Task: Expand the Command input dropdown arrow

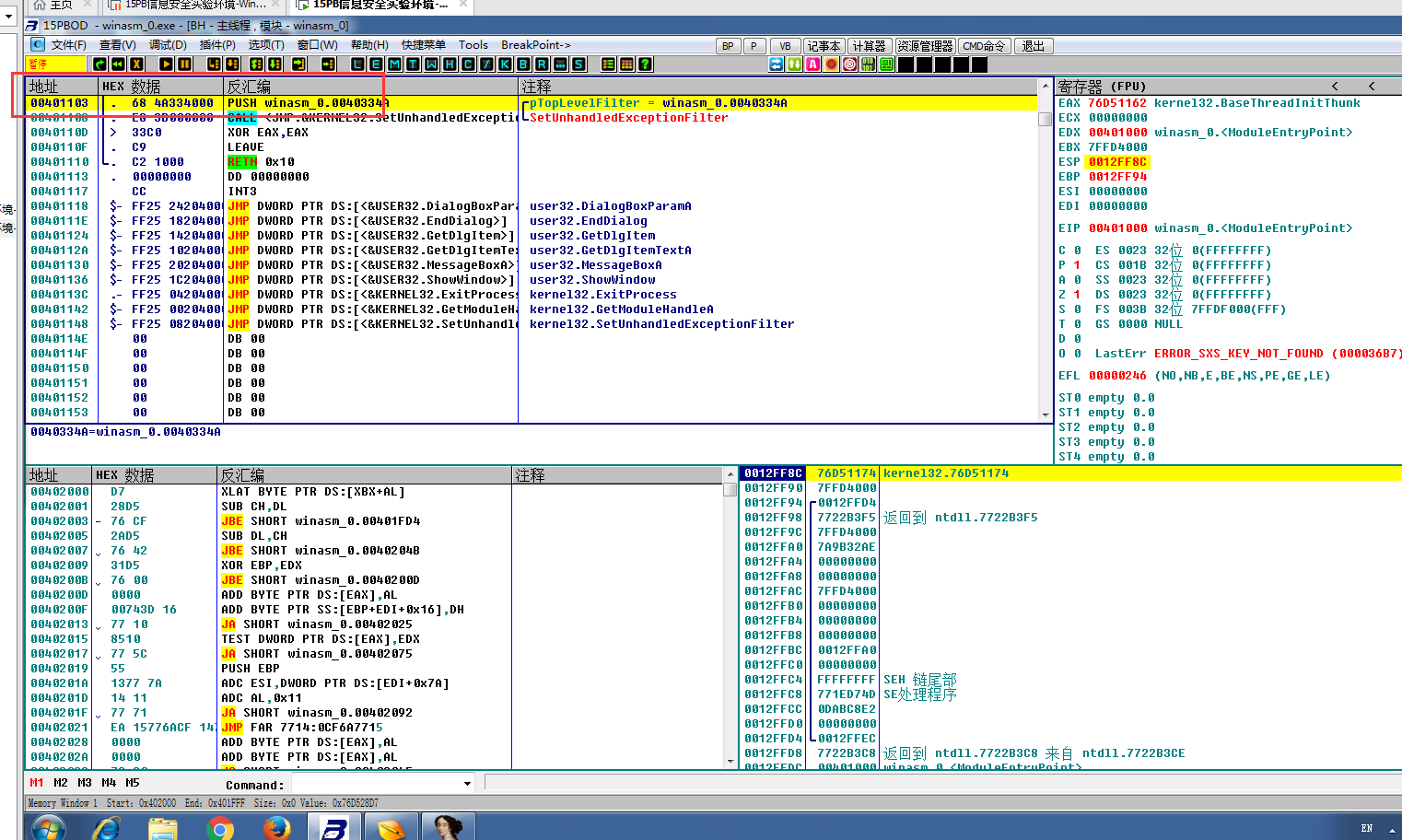Action: 467,784
